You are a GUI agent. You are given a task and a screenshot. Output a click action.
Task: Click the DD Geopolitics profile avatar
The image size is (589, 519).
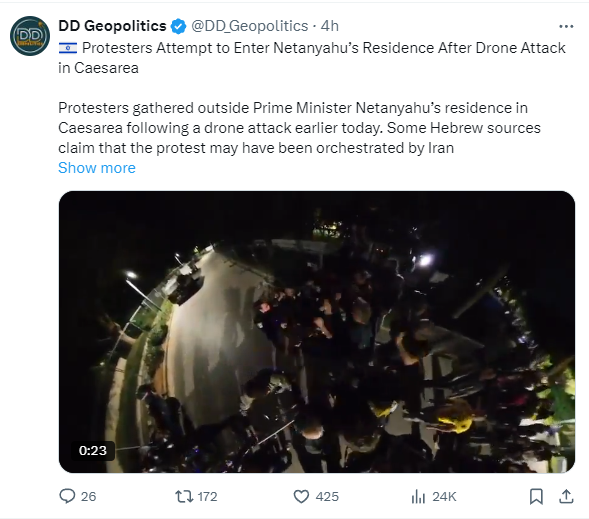(30, 36)
